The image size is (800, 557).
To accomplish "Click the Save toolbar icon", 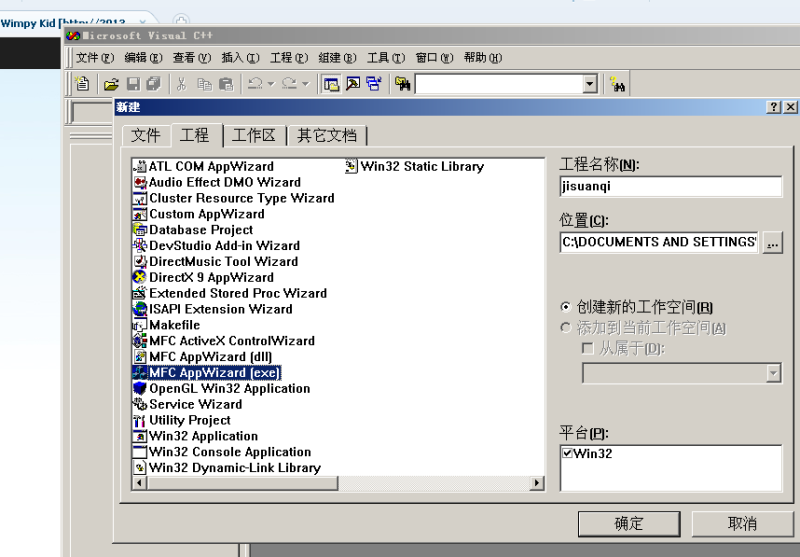I will coord(133,84).
